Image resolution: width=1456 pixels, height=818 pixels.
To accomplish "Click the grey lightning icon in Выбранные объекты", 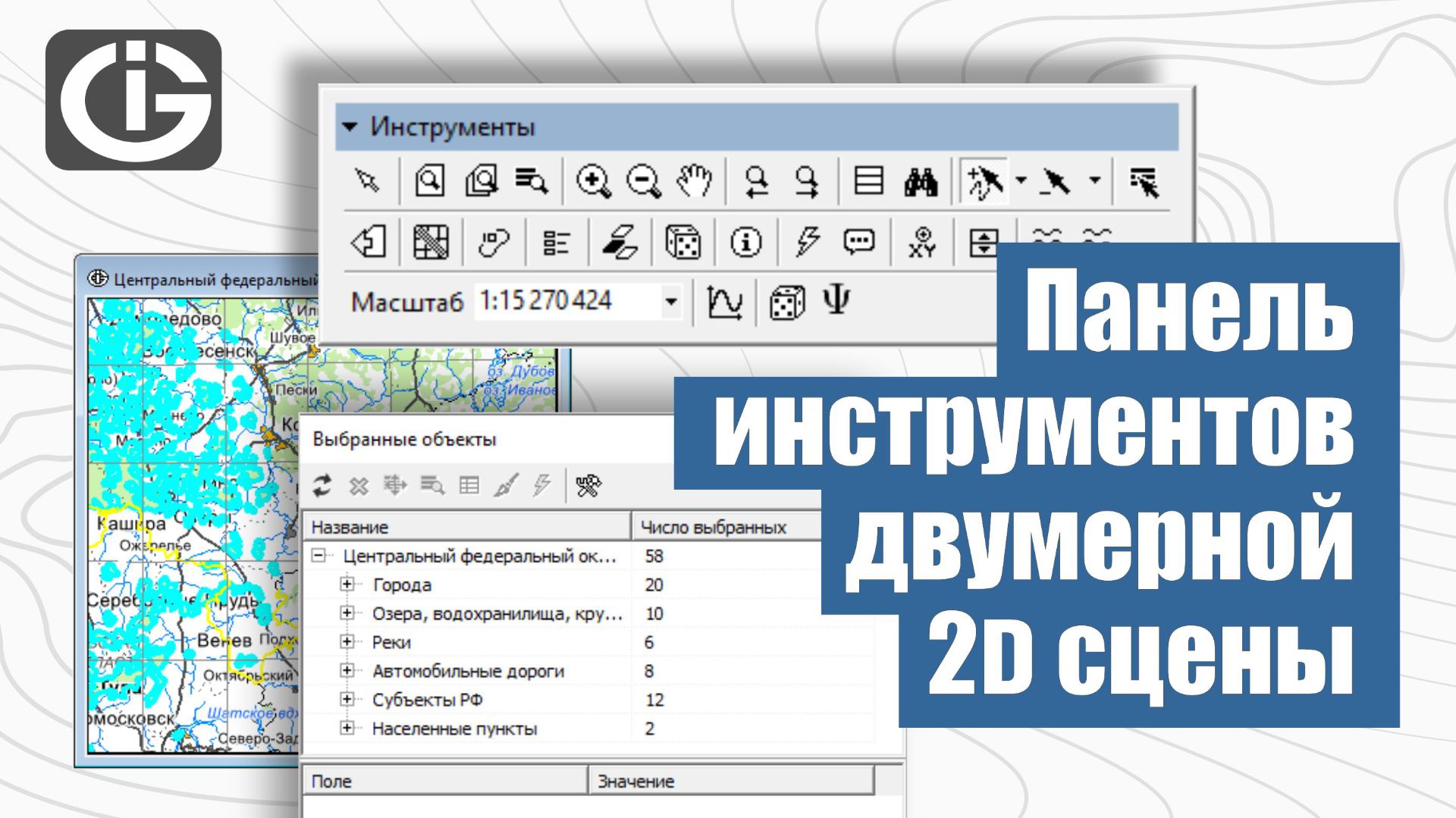I will [x=541, y=485].
